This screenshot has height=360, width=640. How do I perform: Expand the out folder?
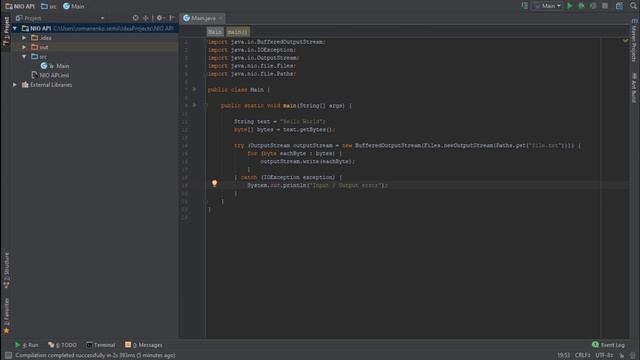[24, 47]
